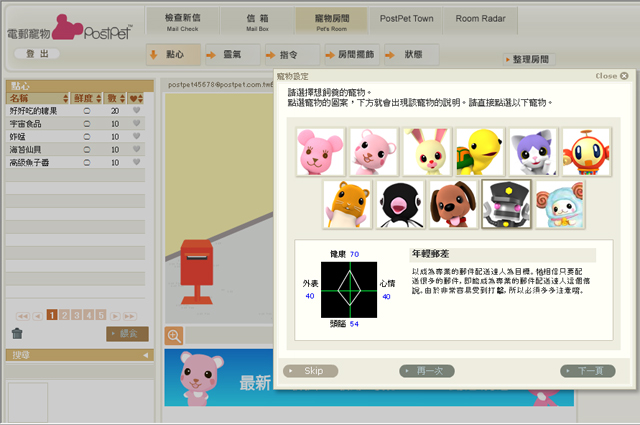640x425 pixels.
Task: Sort snack list by 數 column
Action: 115,98
